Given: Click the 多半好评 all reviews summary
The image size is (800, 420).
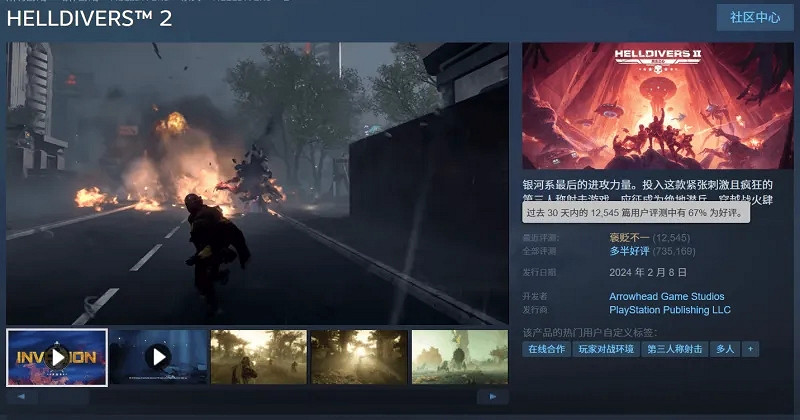Looking at the screenshot, I should (630, 251).
